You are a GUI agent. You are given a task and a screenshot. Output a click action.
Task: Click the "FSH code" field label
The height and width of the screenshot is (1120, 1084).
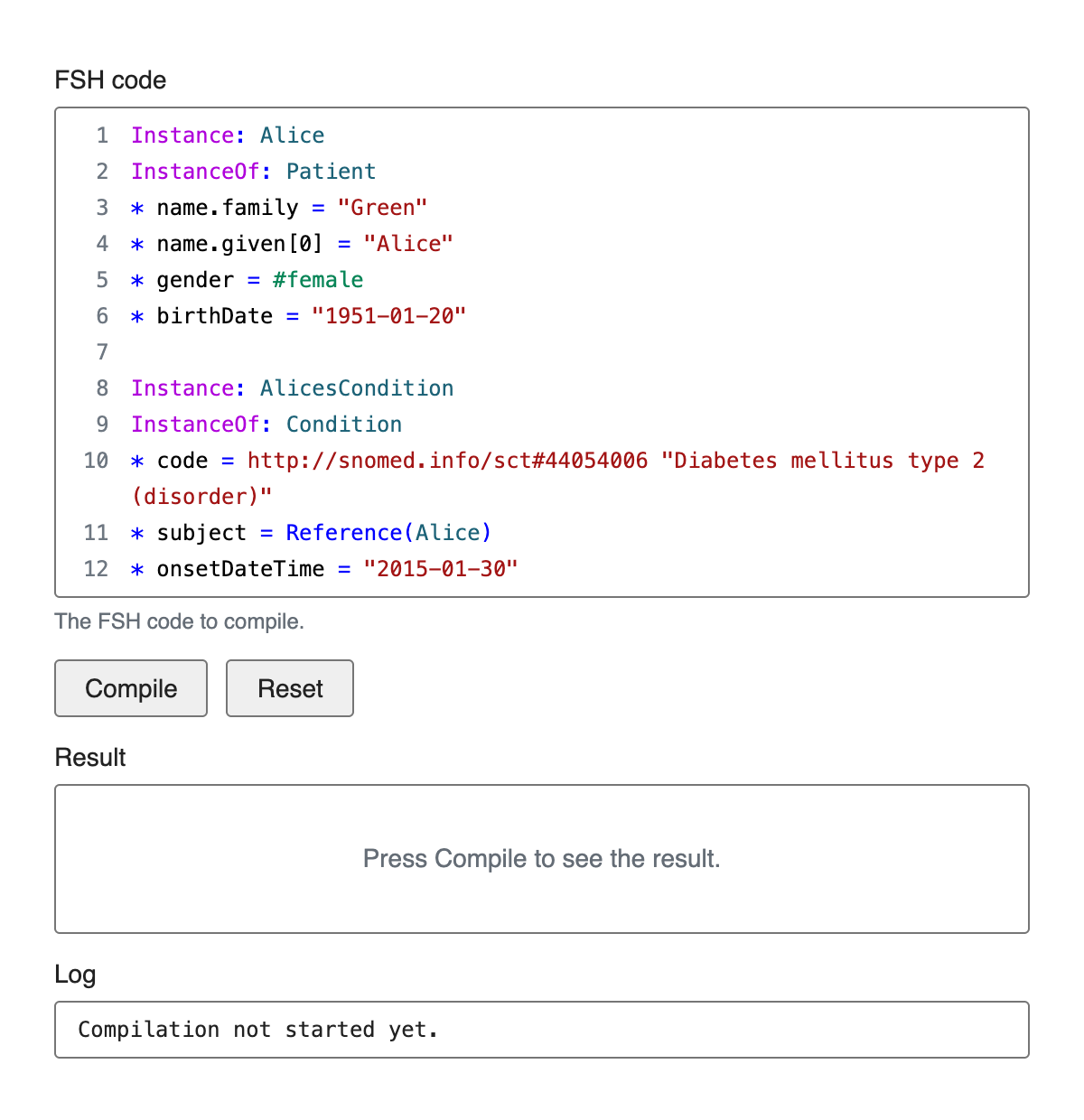coord(110,80)
